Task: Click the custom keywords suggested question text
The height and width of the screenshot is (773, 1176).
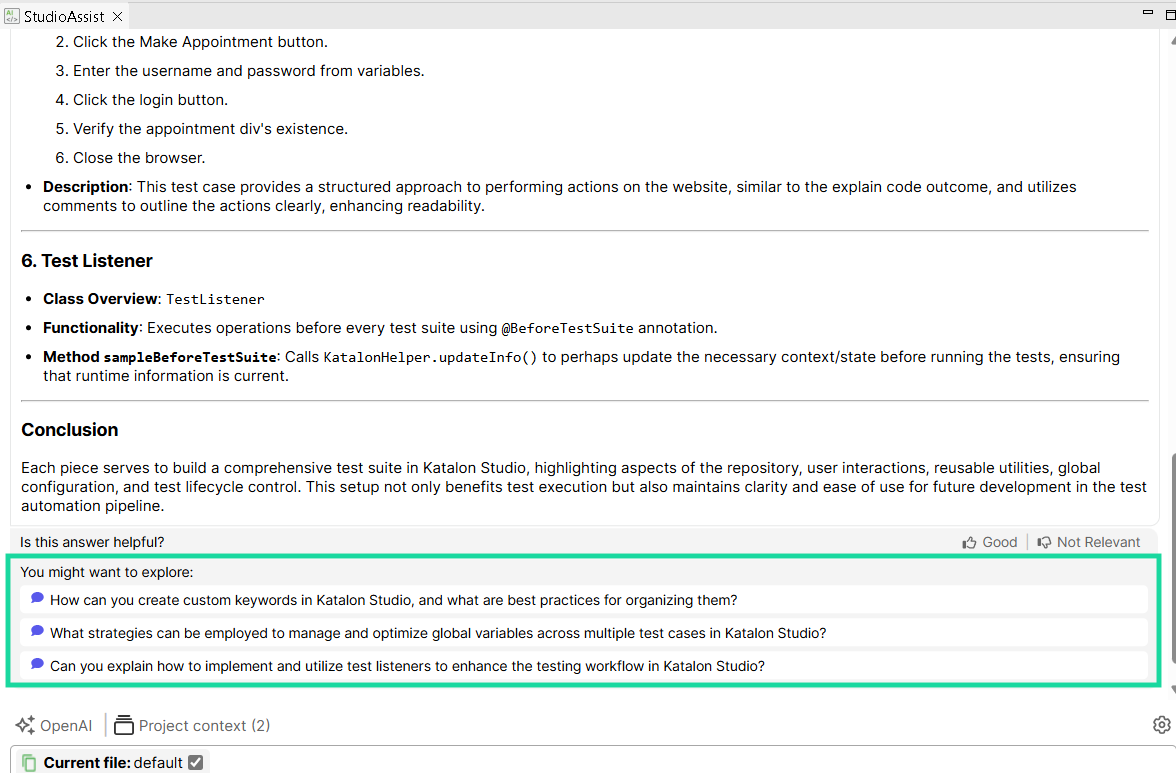Action: tap(393, 600)
